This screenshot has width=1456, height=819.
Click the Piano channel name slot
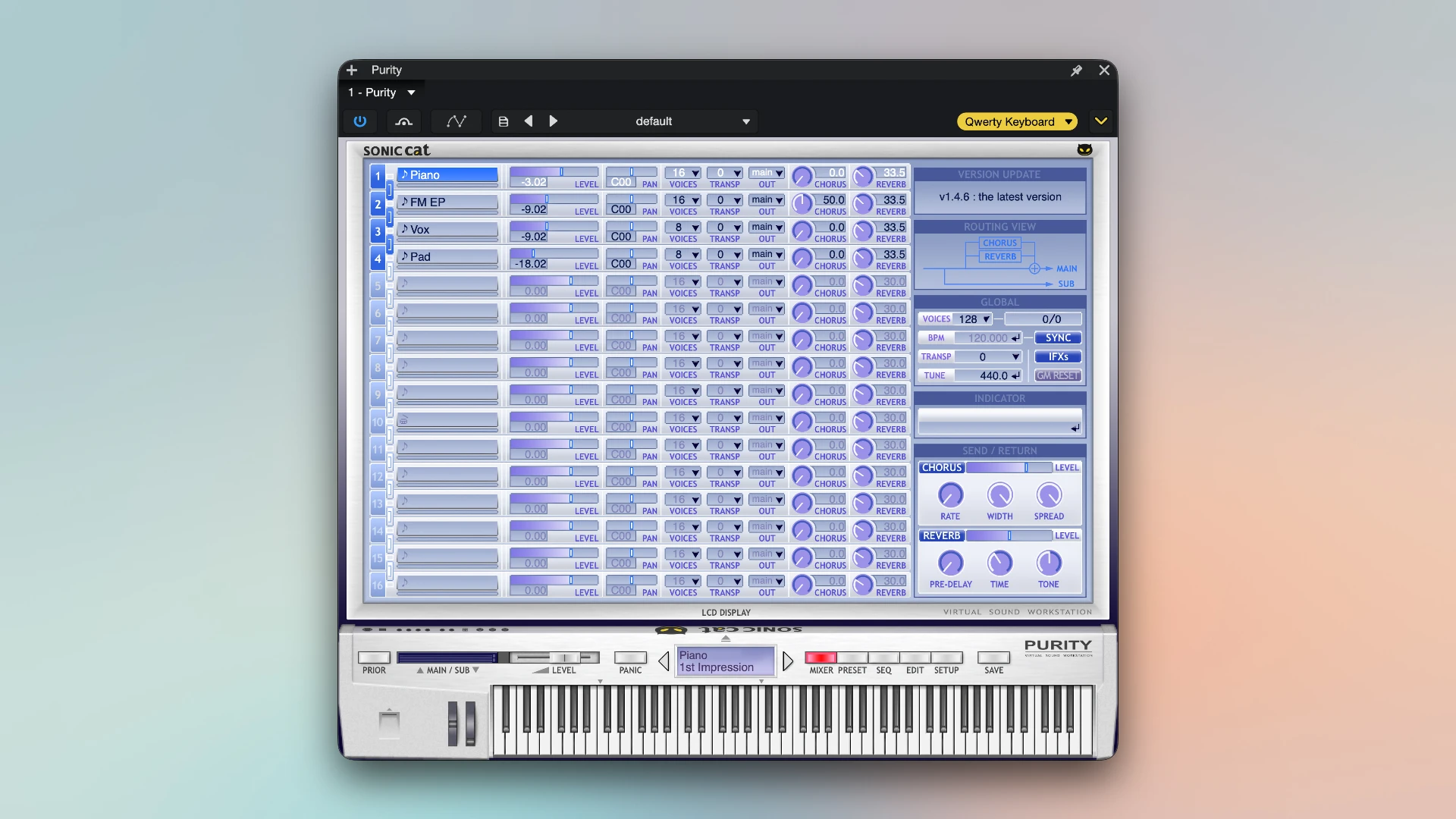[x=447, y=175]
